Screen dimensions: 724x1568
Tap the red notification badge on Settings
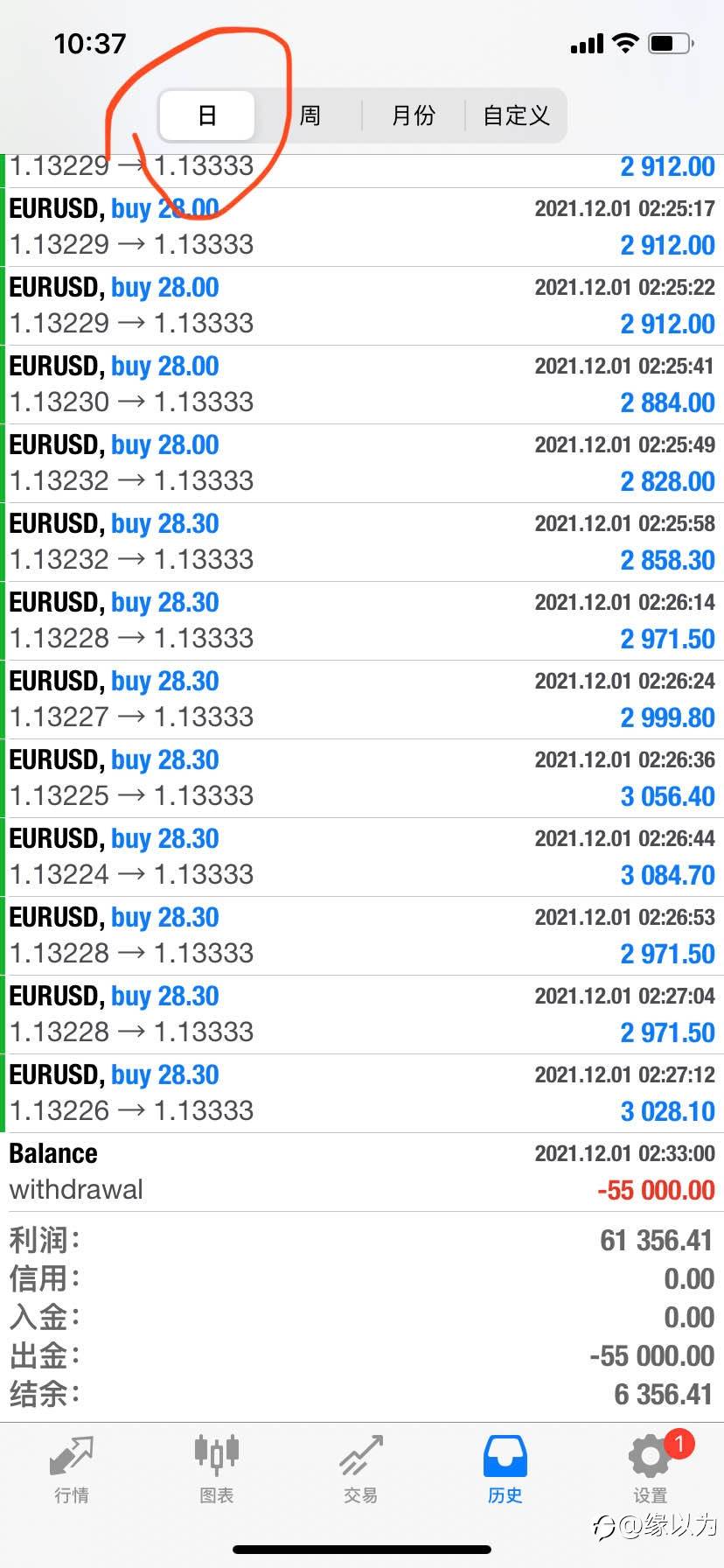coord(679,1443)
